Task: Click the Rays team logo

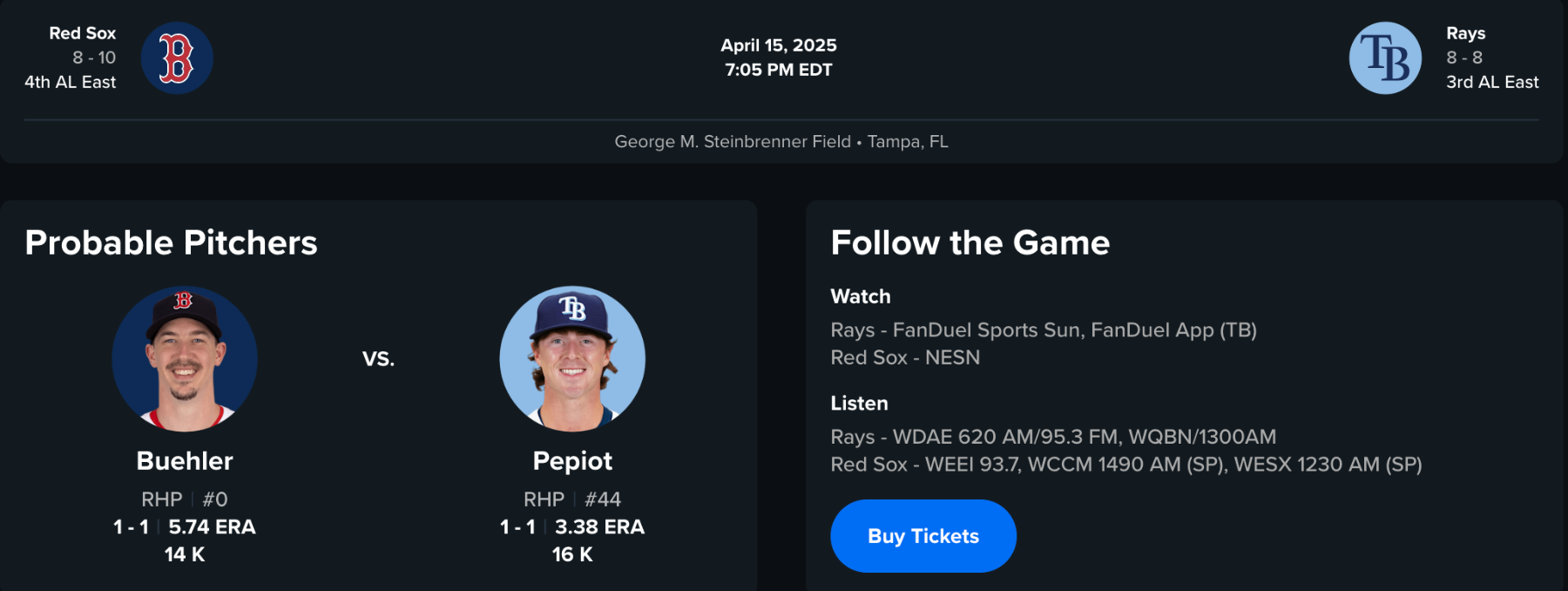Action: (x=1385, y=58)
